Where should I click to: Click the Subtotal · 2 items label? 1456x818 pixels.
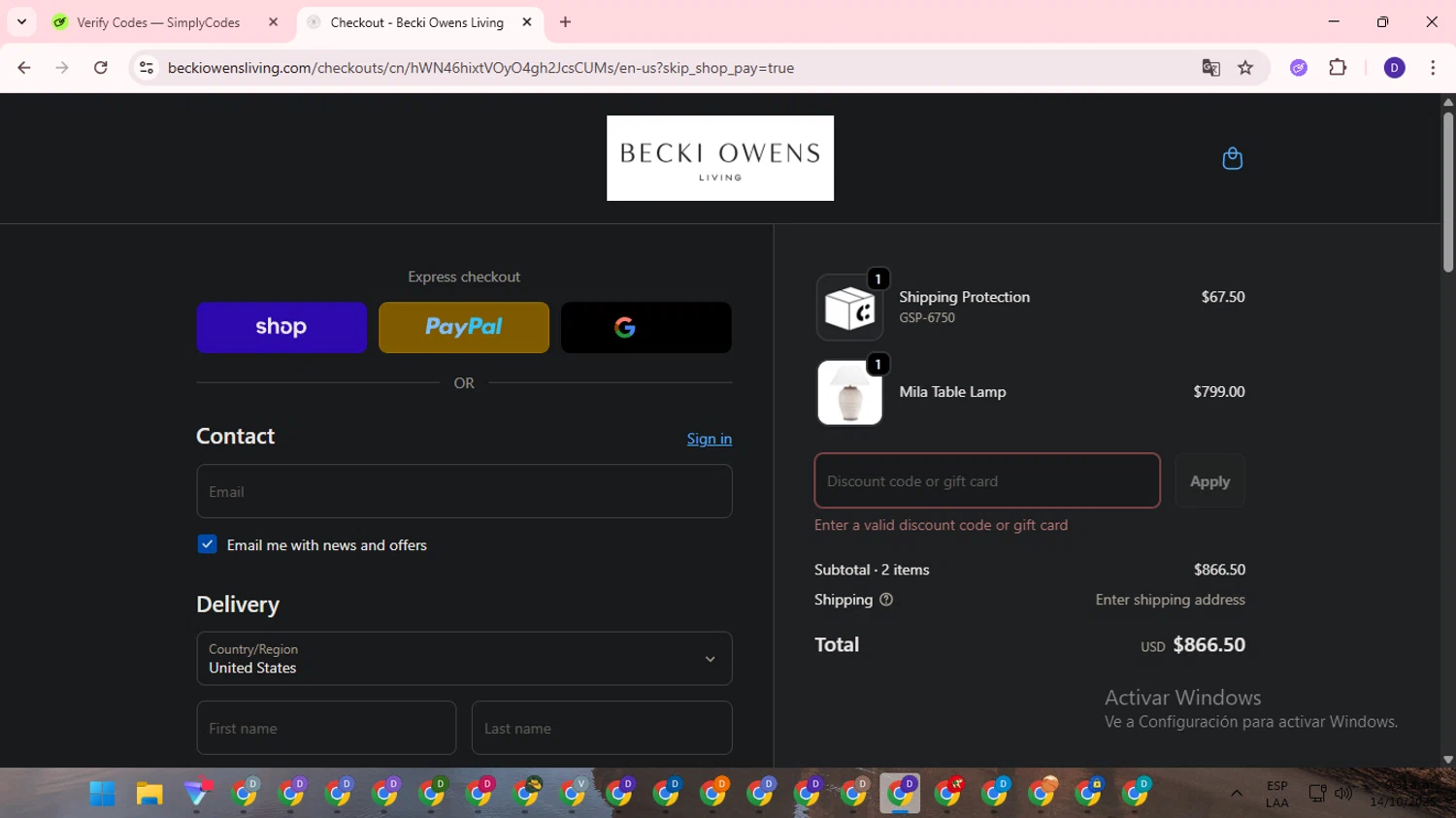[872, 570]
